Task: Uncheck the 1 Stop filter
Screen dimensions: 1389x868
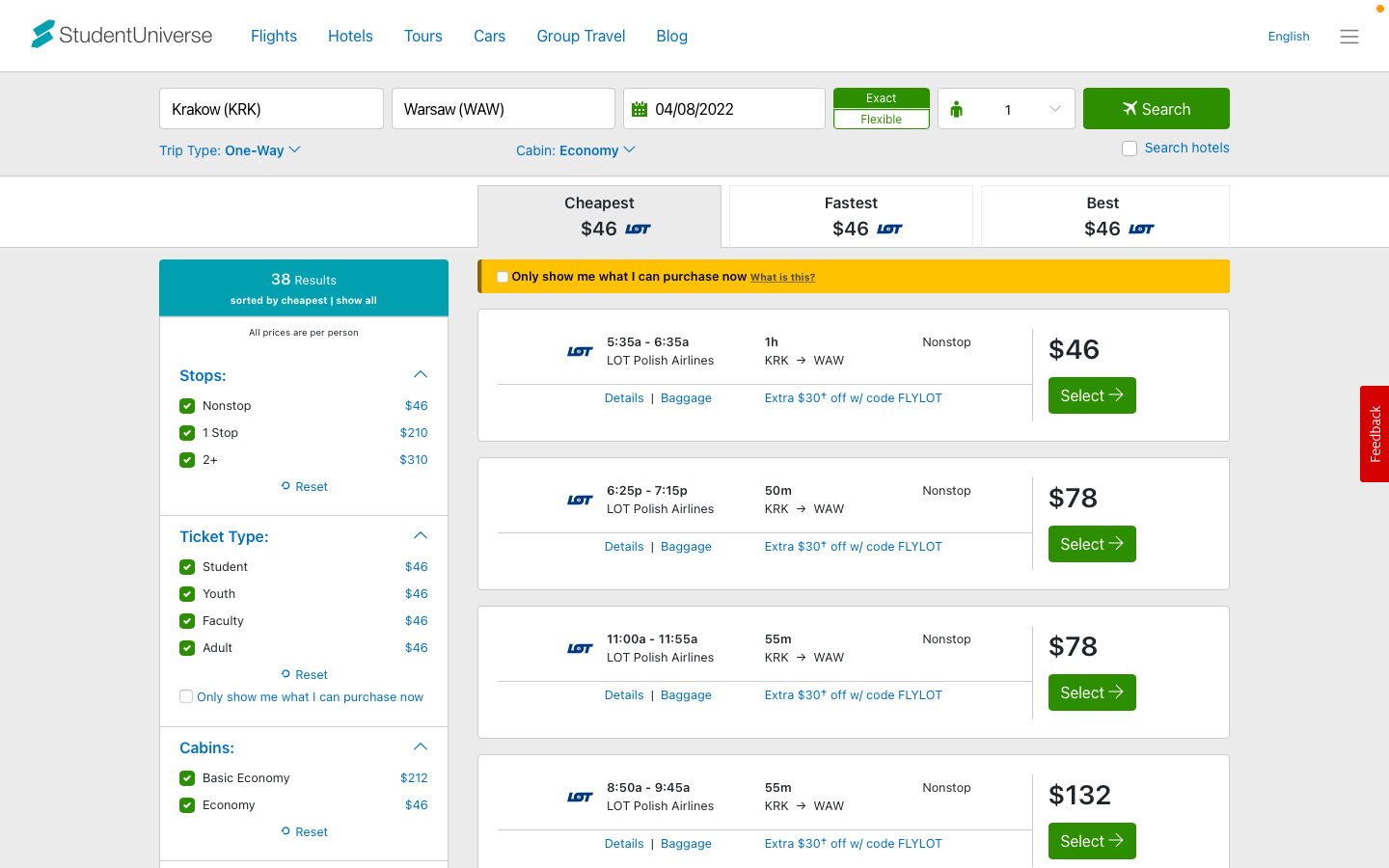Action: pos(187,433)
